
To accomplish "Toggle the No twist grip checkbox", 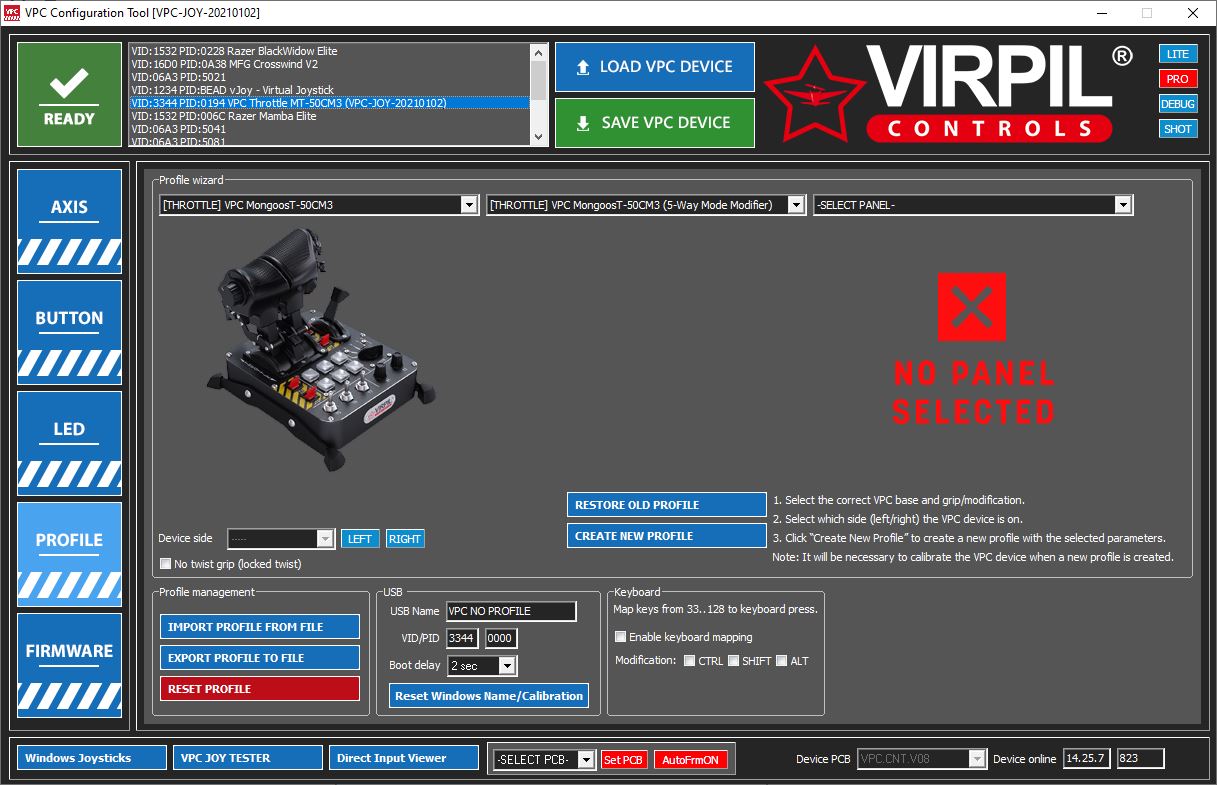I will 164,563.
